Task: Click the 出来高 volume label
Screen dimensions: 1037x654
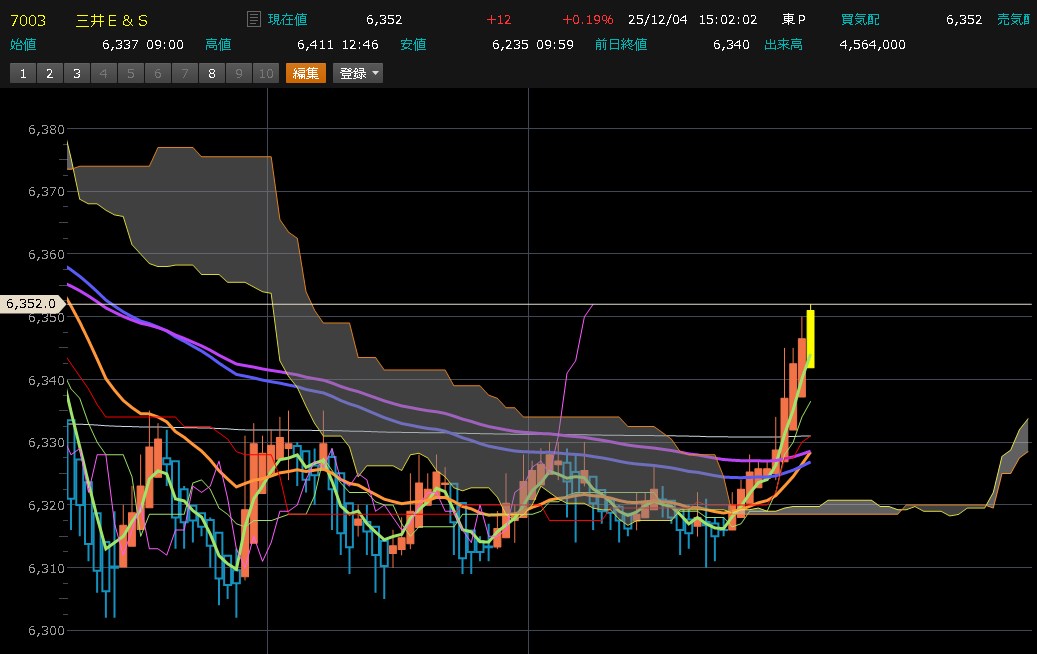Action: point(783,44)
